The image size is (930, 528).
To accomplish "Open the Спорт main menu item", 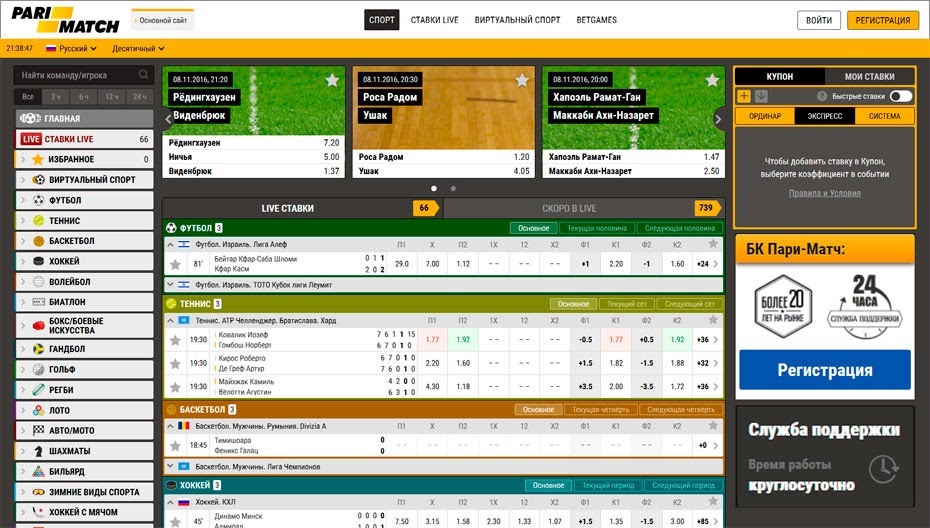I will 381,20.
